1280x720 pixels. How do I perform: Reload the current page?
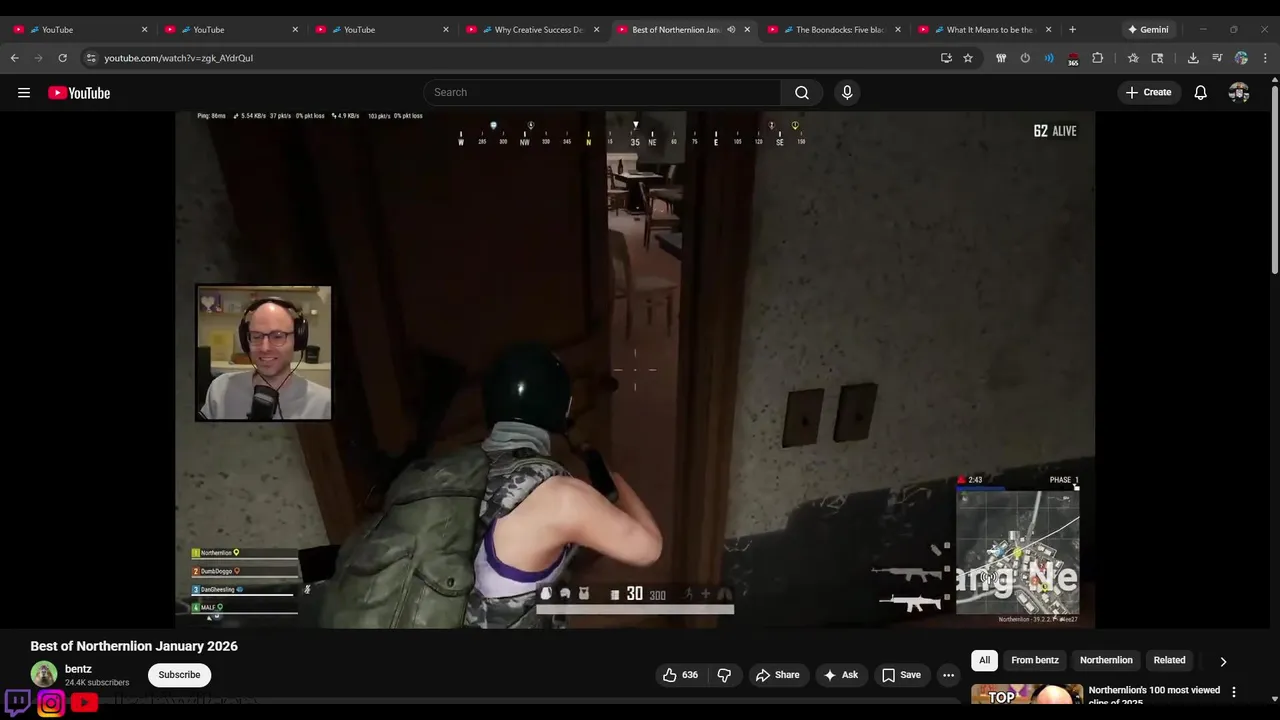pos(63,58)
